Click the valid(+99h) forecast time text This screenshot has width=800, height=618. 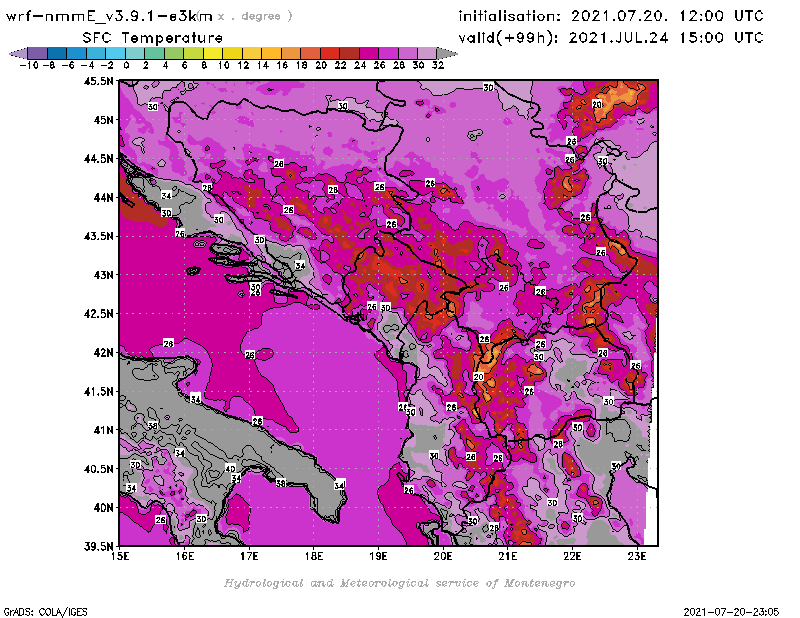tap(611, 38)
